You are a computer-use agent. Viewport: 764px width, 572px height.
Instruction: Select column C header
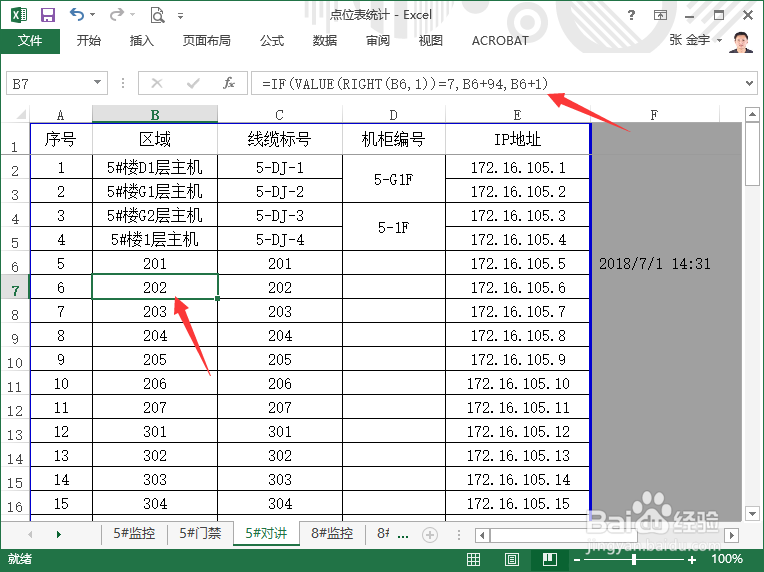[280, 115]
